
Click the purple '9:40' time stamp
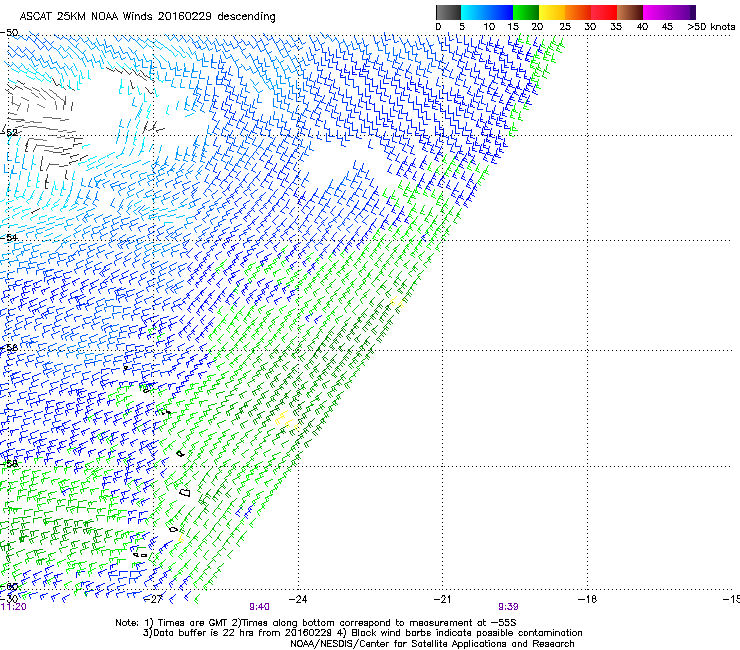pos(260,607)
